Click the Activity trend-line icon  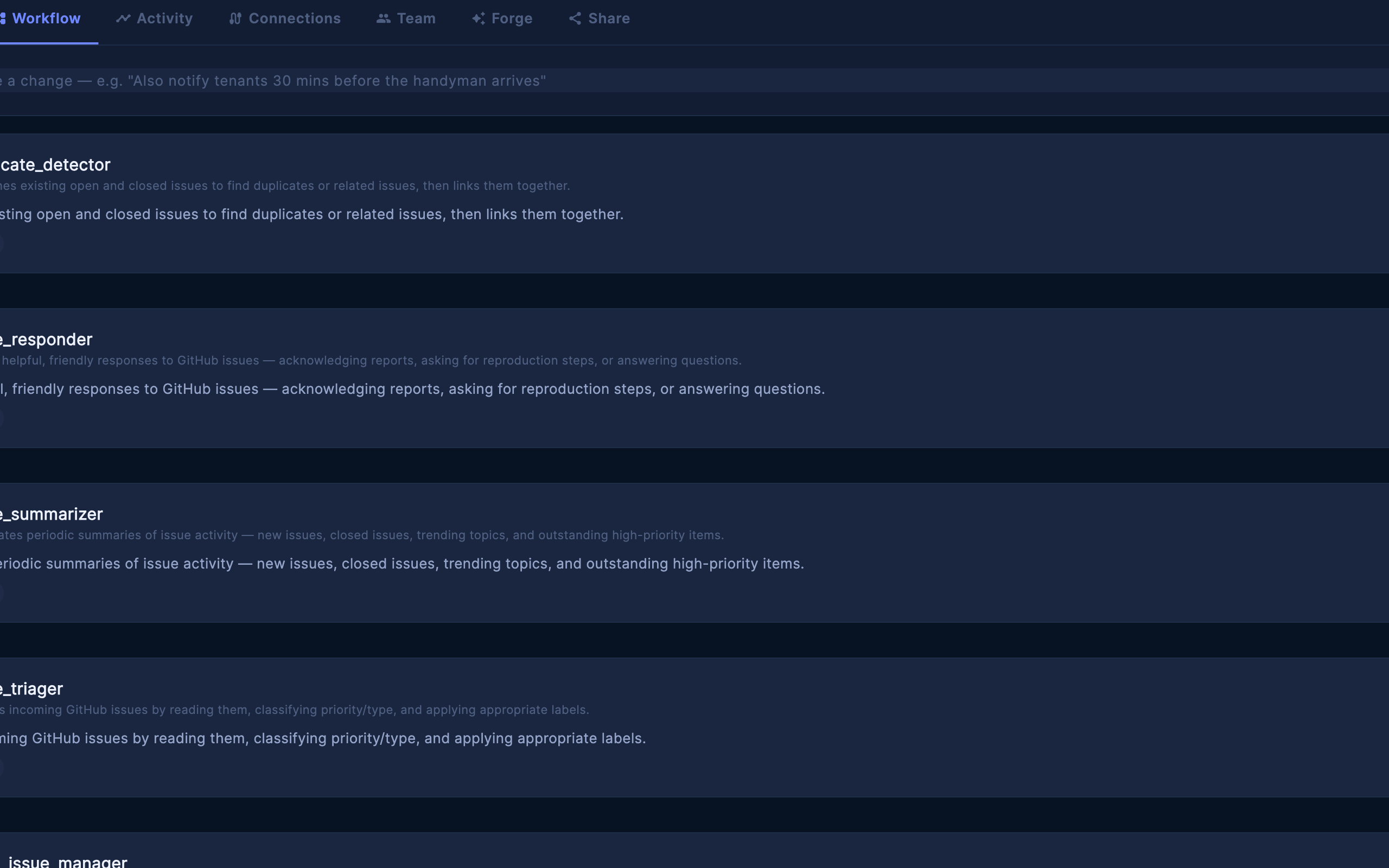(x=123, y=18)
